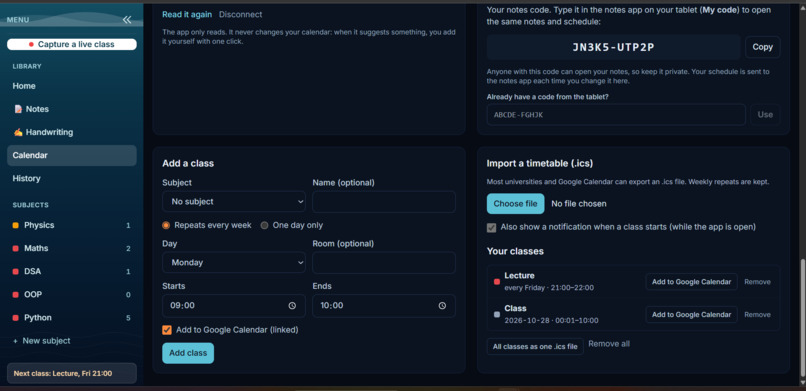Open the Python subject
The height and width of the screenshot is (391, 806).
[72, 318]
